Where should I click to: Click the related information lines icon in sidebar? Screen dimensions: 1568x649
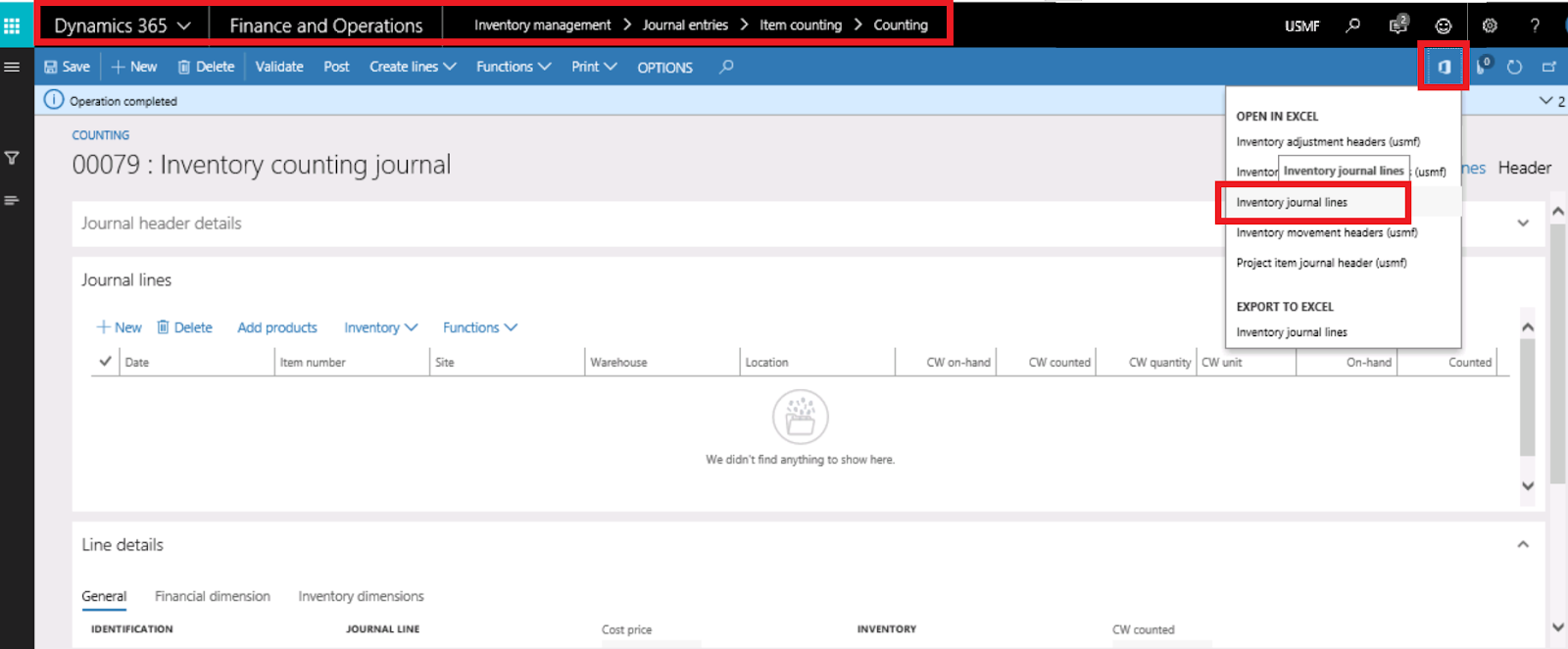click(12, 200)
